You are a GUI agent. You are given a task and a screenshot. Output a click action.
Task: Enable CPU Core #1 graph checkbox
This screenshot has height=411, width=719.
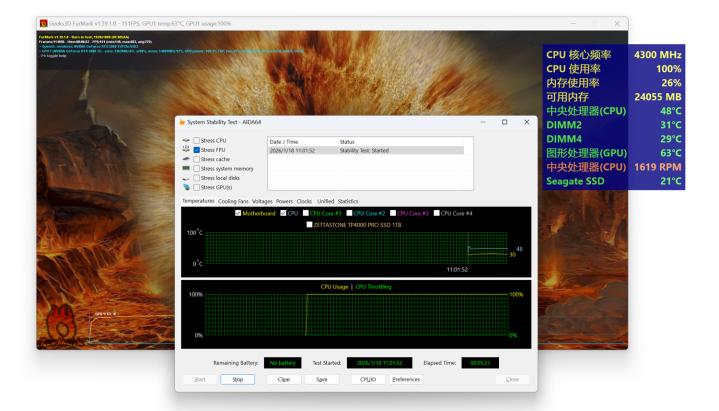[x=305, y=213]
